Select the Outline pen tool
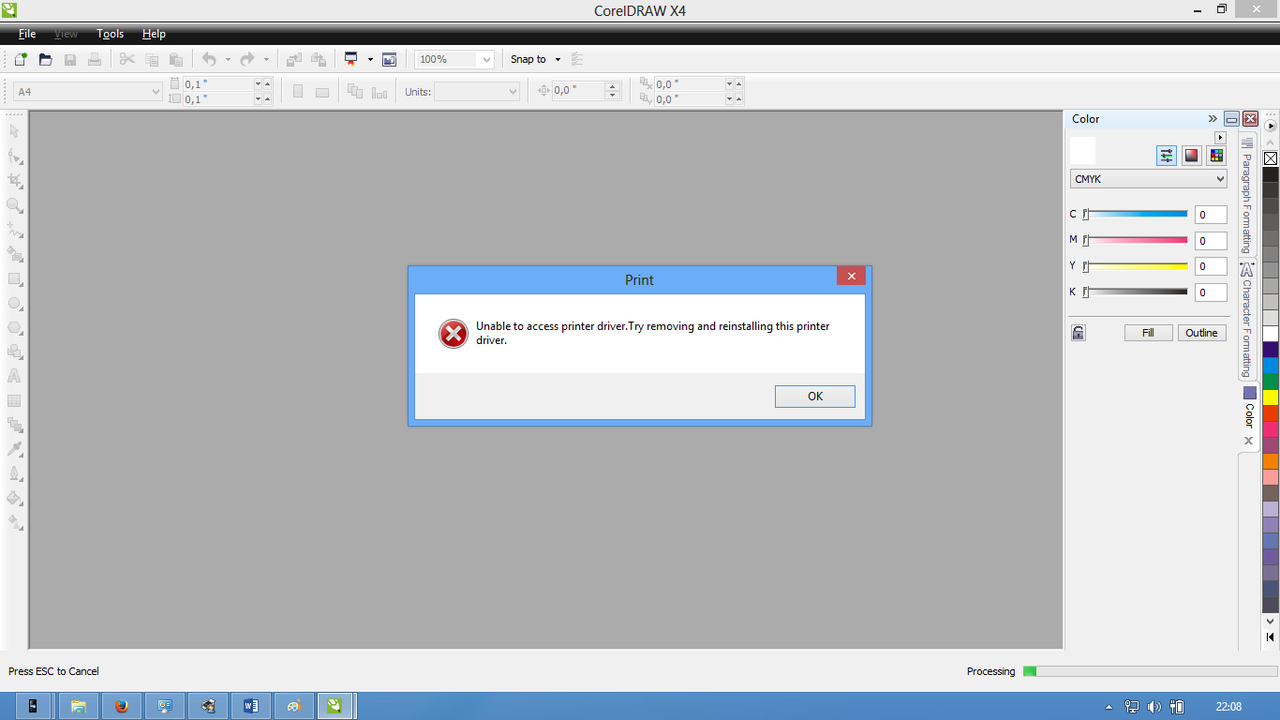The image size is (1280, 720). point(15,474)
